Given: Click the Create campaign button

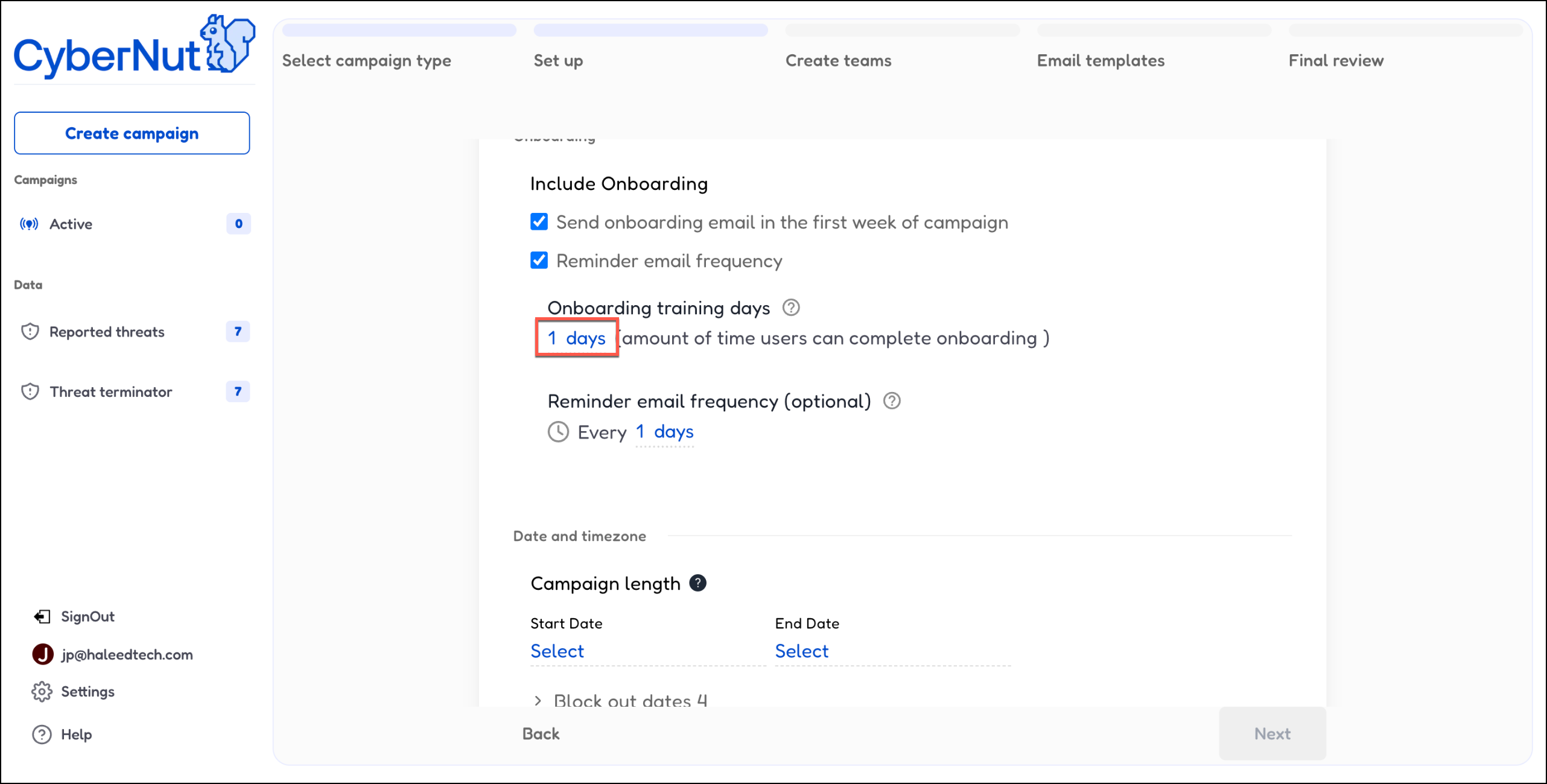Looking at the screenshot, I should (x=132, y=133).
